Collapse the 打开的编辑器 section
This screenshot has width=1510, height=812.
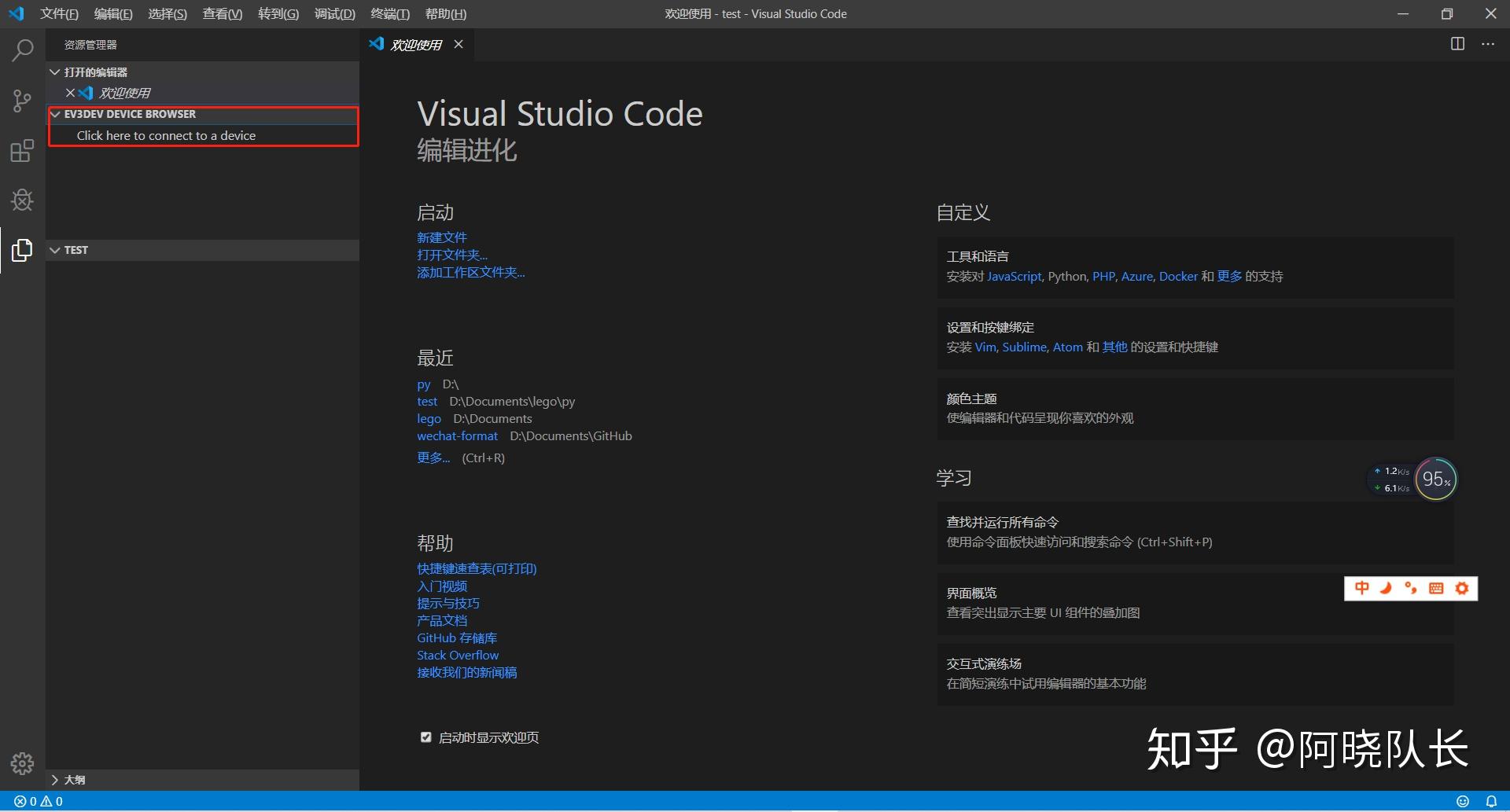pos(55,72)
